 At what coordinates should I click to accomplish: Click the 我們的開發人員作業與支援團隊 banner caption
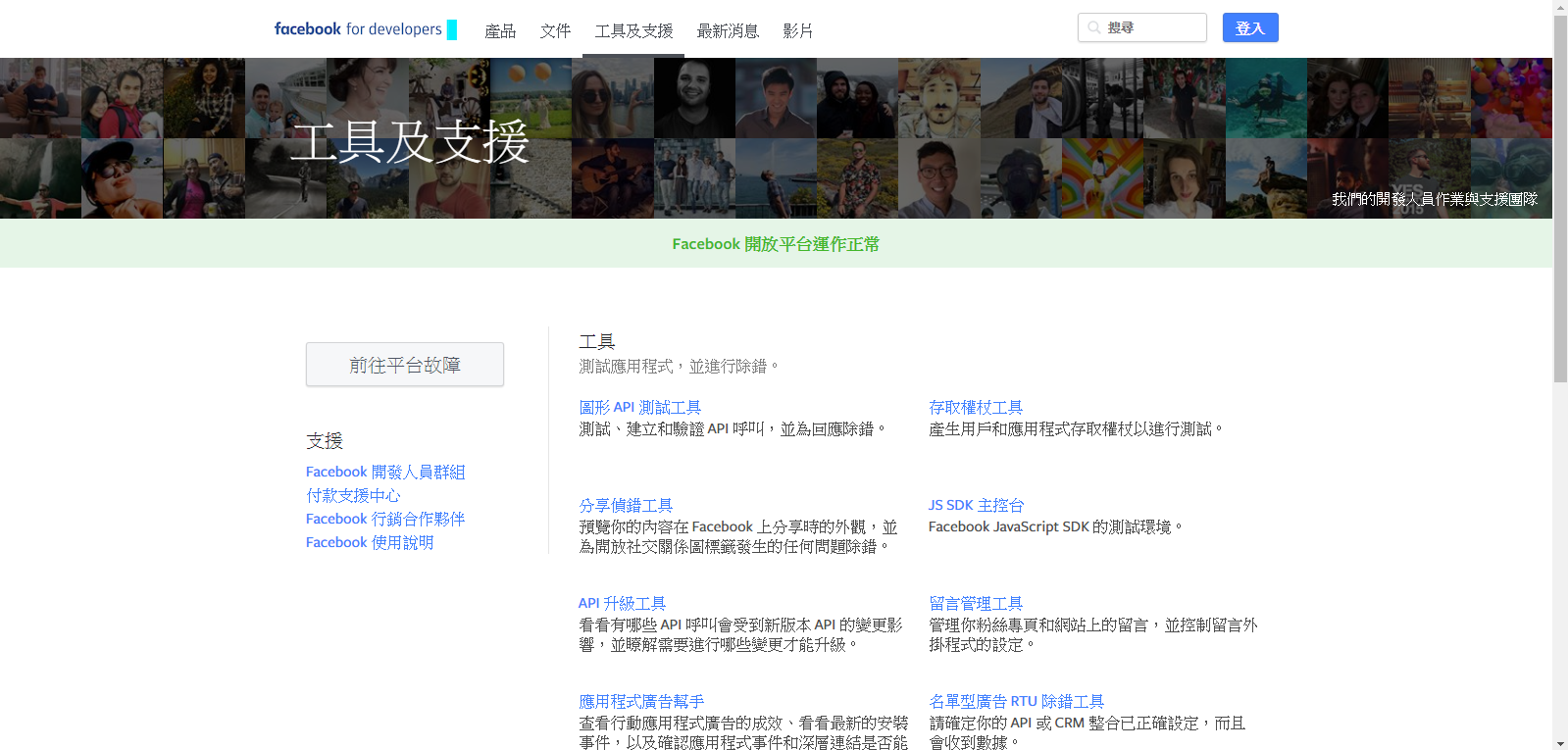[1434, 199]
